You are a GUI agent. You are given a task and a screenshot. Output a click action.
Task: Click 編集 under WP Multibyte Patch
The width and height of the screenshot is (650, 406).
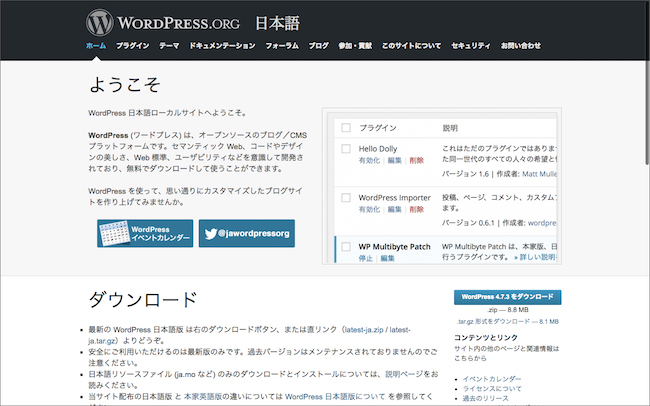click(x=388, y=258)
